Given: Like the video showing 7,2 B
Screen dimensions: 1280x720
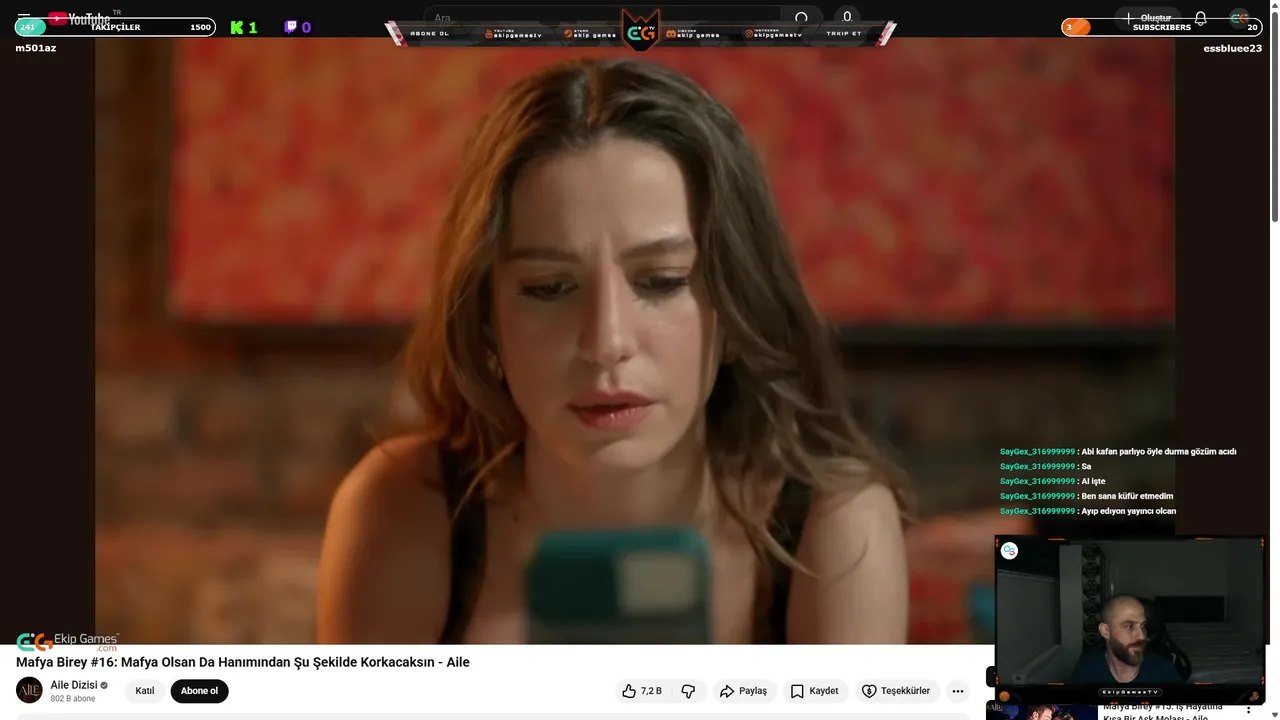Looking at the screenshot, I should [x=641, y=691].
